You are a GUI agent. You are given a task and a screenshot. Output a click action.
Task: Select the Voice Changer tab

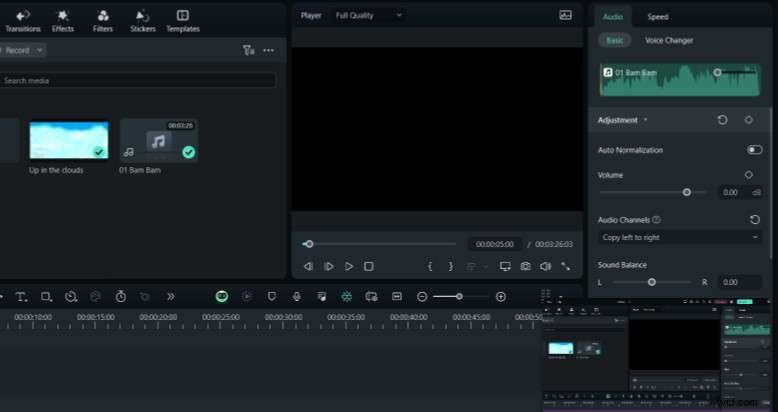669,41
